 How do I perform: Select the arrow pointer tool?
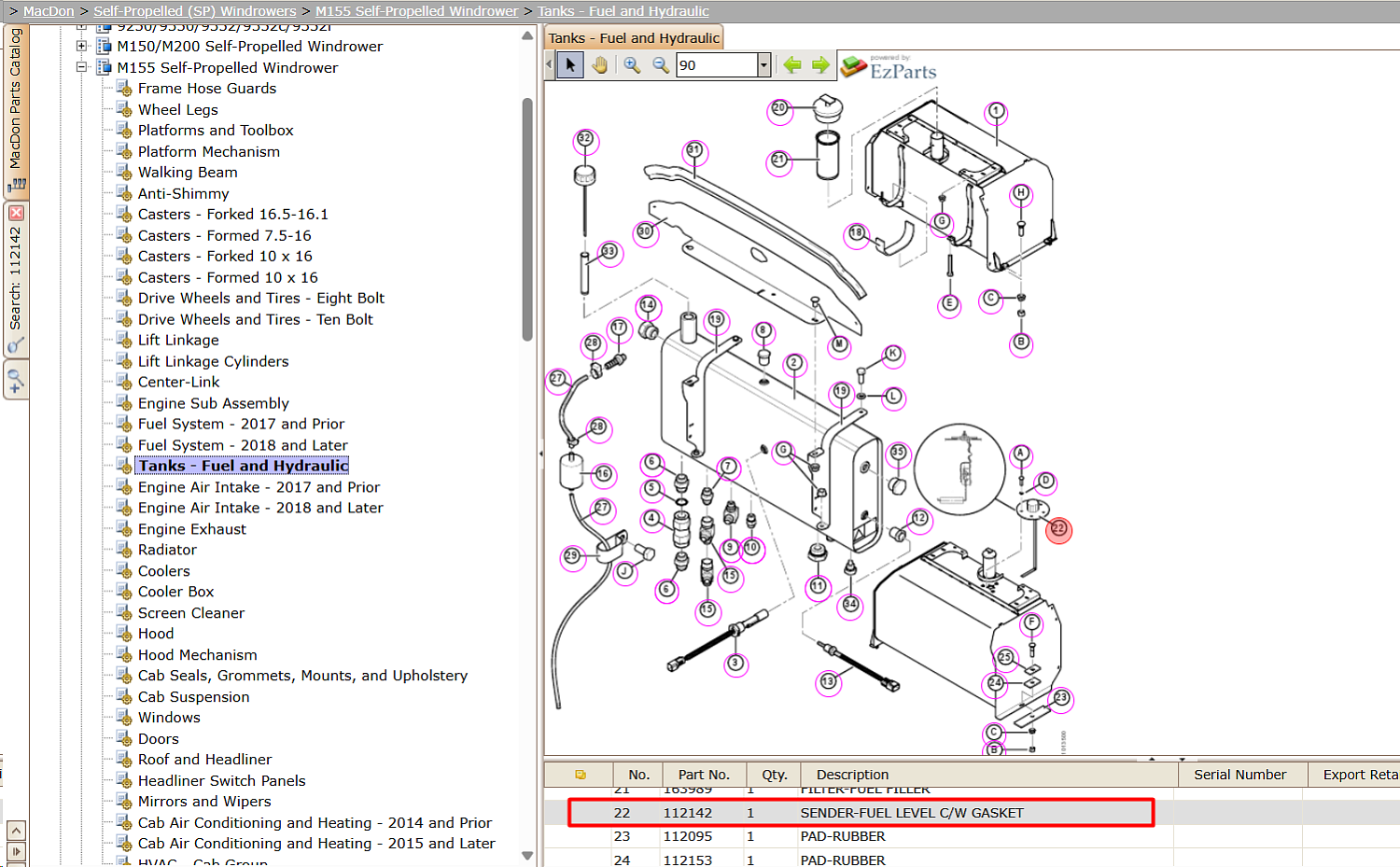click(x=570, y=64)
